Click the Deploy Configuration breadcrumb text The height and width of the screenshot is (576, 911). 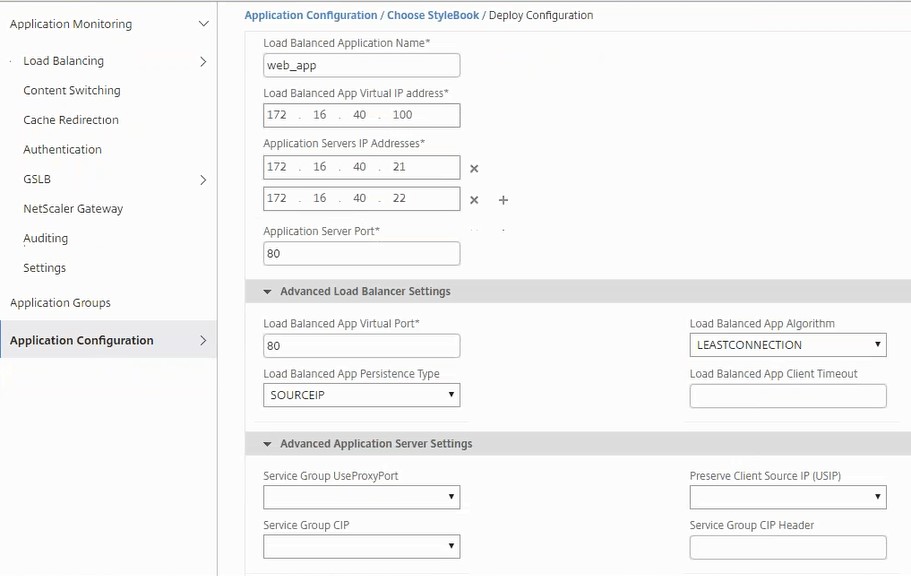[x=541, y=15]
